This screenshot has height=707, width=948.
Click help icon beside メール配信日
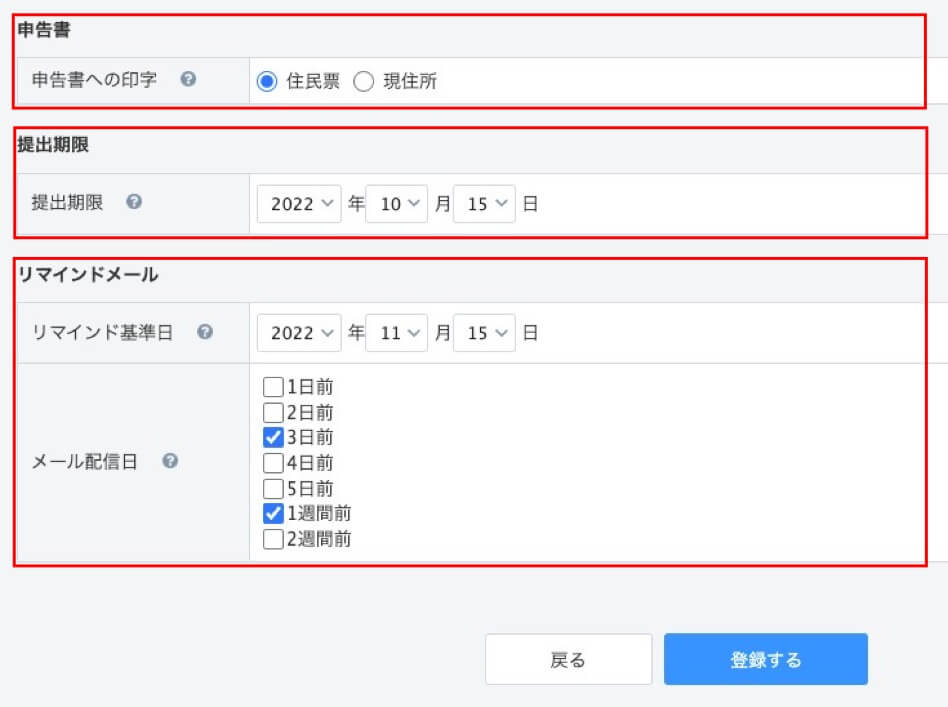tap(170, 461)
